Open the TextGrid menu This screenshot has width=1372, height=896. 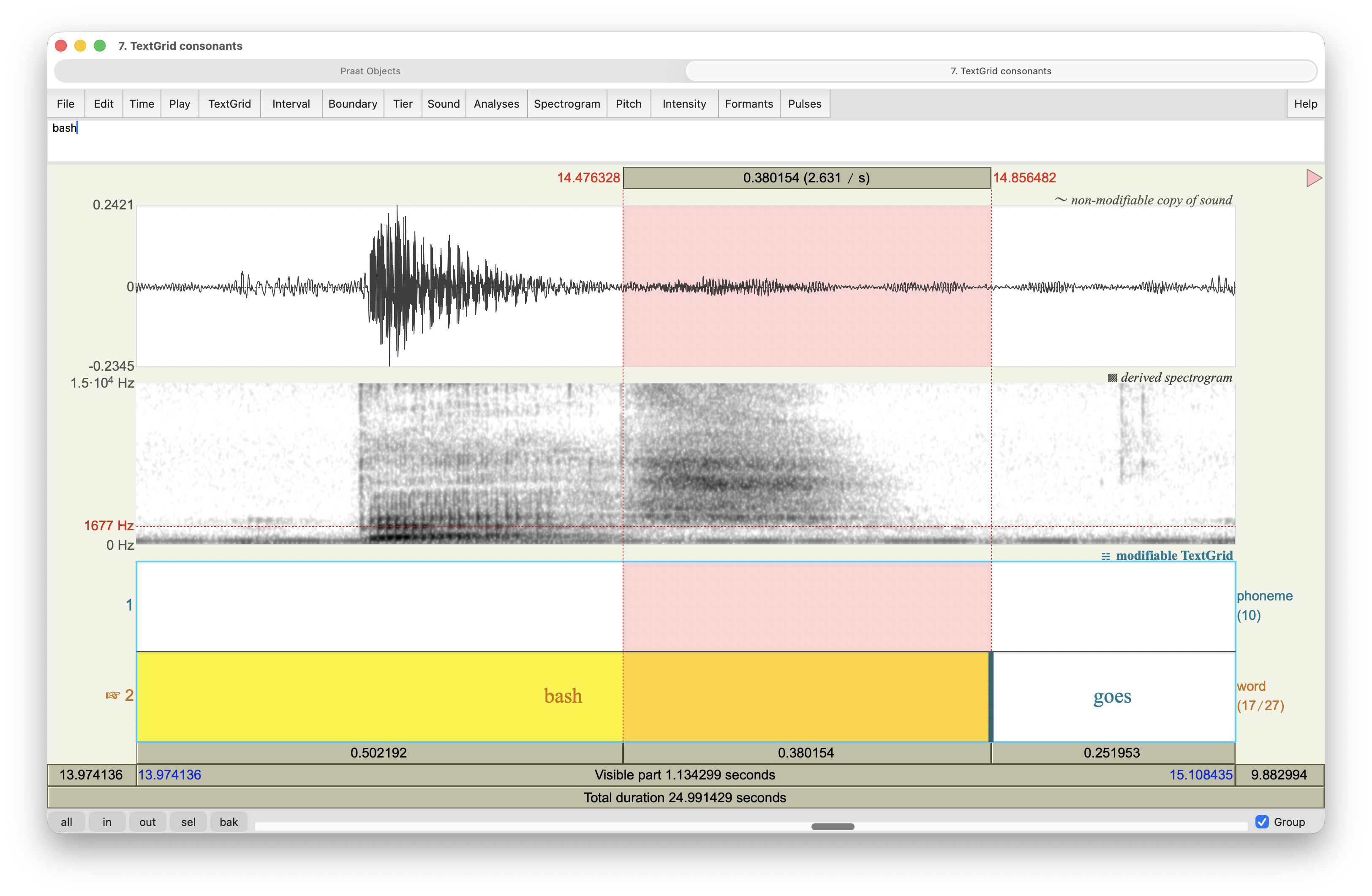click(229, 104)
